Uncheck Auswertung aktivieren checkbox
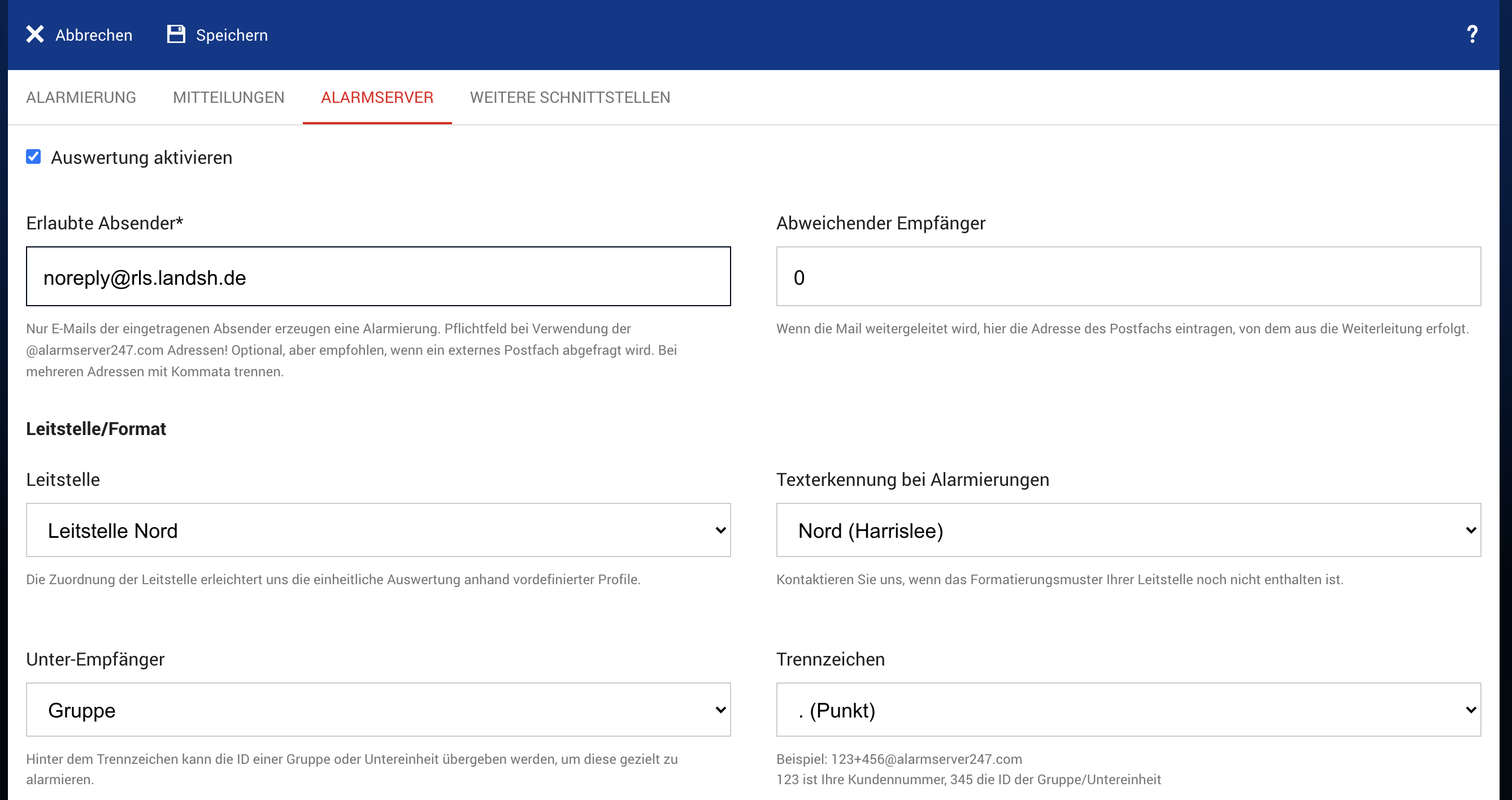The width and height of the screenshot is (1512, 800). point(33,156)
